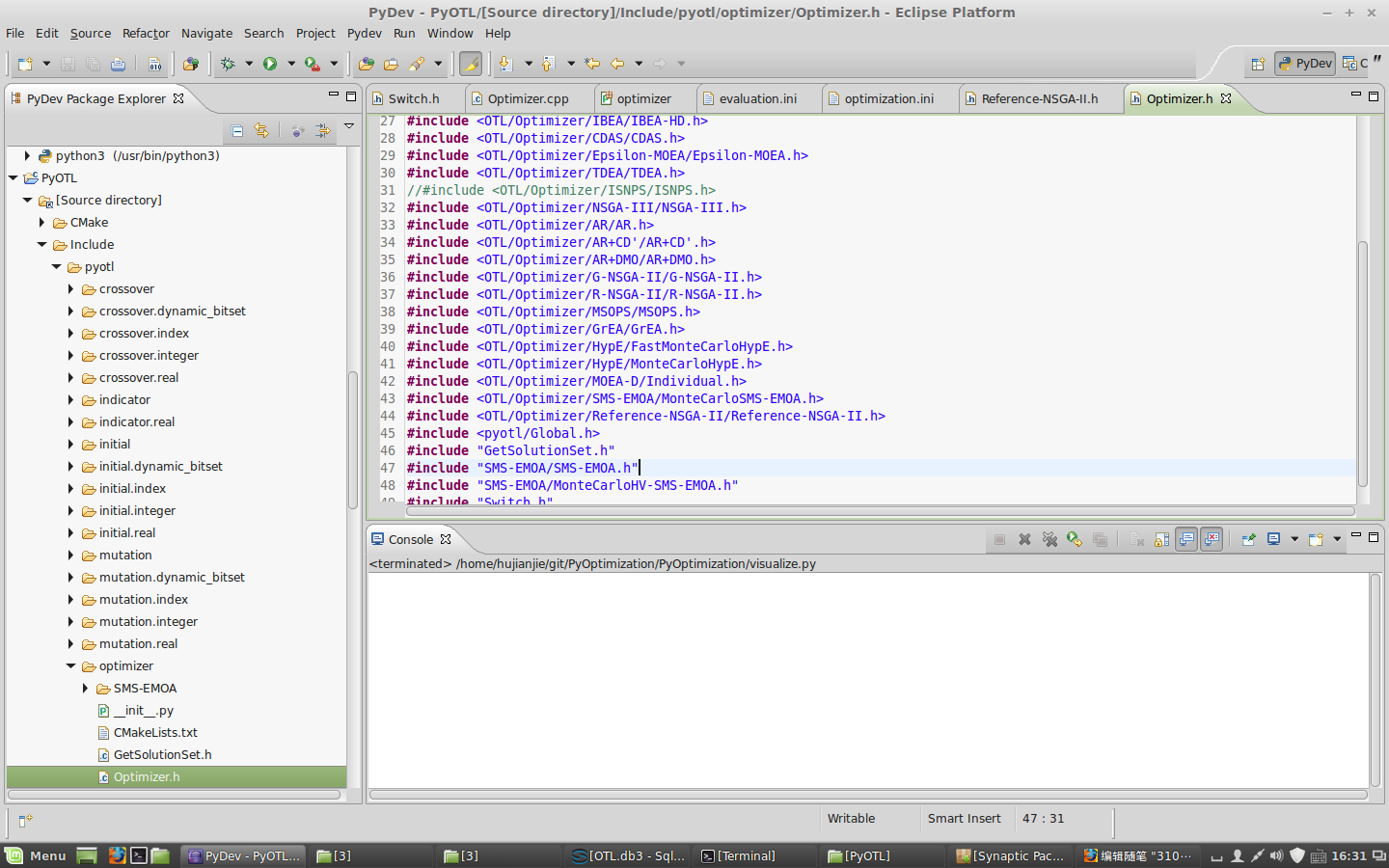The image size is (1389, 868).
Task: Select CMakeLists.txt in the tree
Action: (155, 733)
